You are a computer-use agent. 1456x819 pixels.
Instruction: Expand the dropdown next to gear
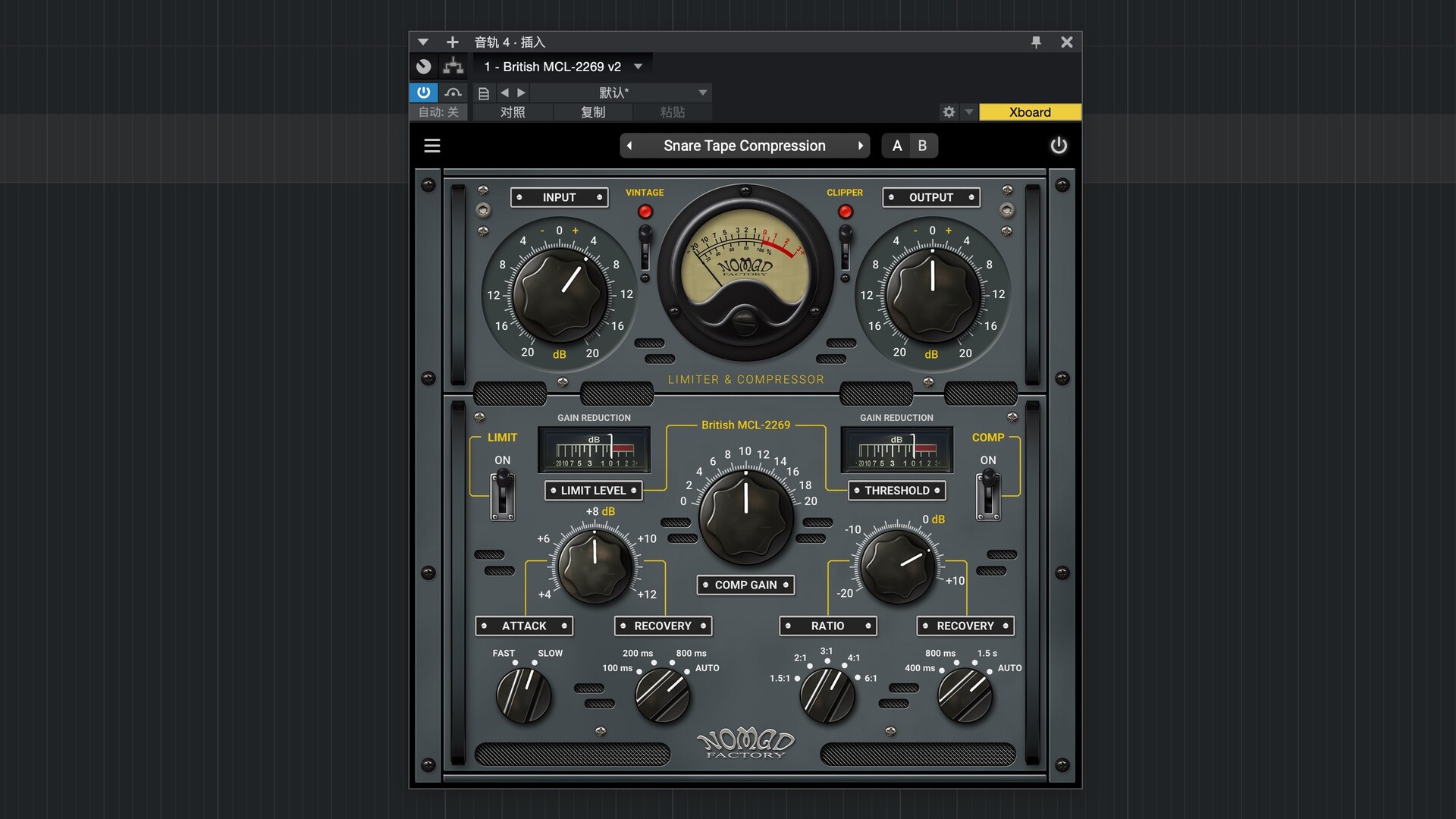tap(968, 112)
